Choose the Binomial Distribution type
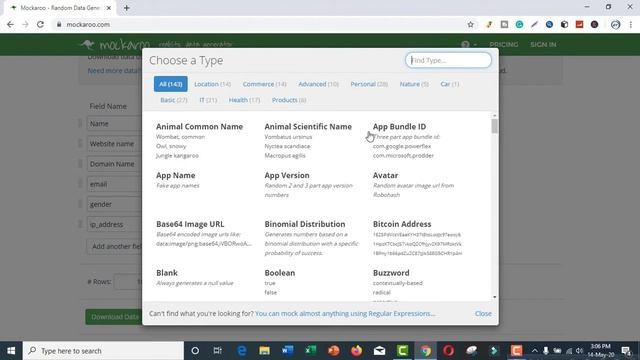The height and width of the screenshot is (360, 640). click(x=304, y=224)
